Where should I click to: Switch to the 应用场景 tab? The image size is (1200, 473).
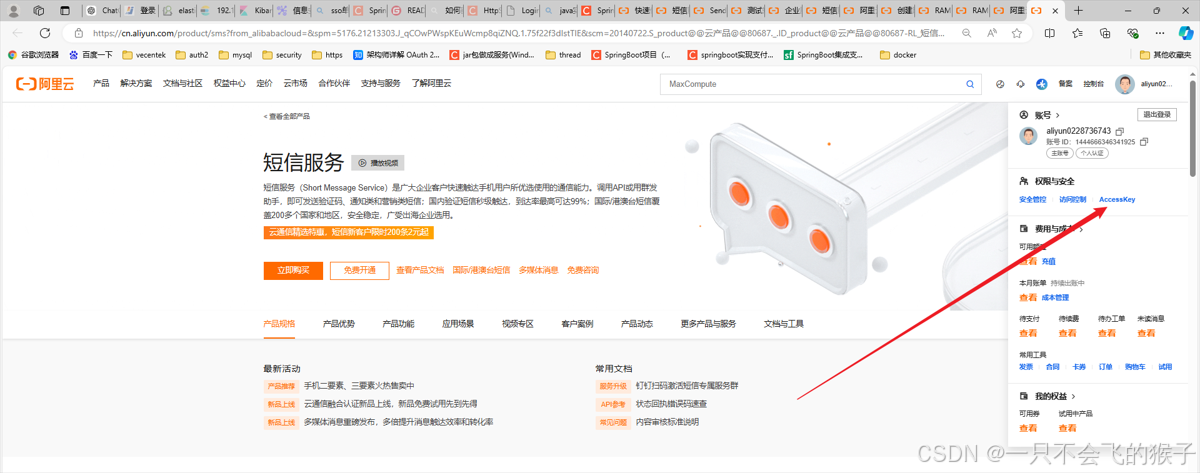(458, 324)
